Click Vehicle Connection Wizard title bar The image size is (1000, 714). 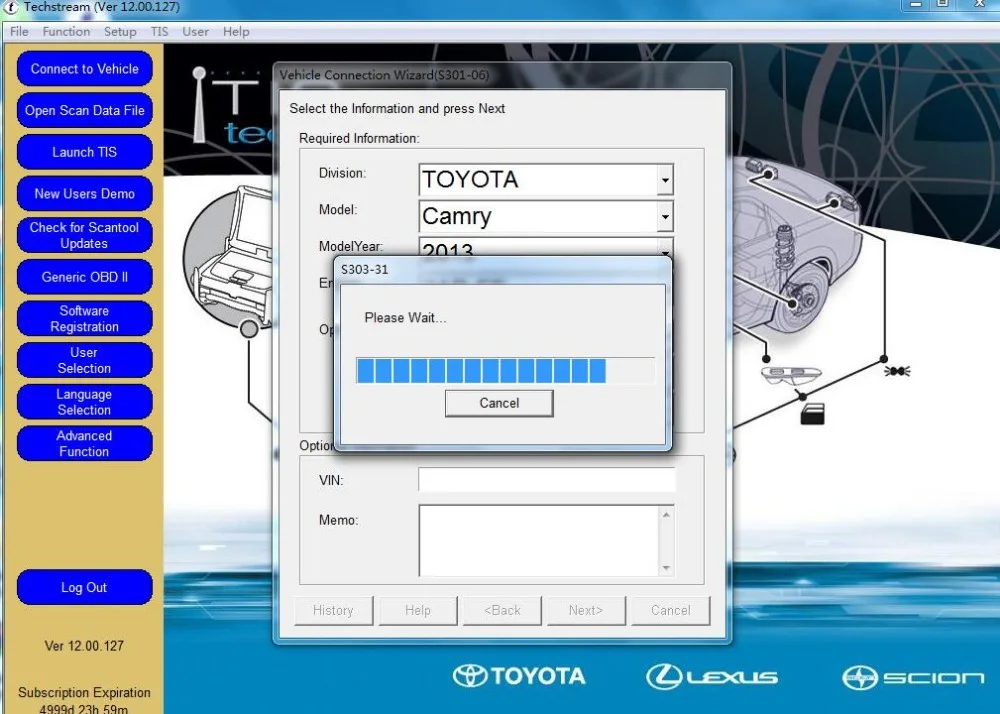pyautogui.click(x=503, y=75)
